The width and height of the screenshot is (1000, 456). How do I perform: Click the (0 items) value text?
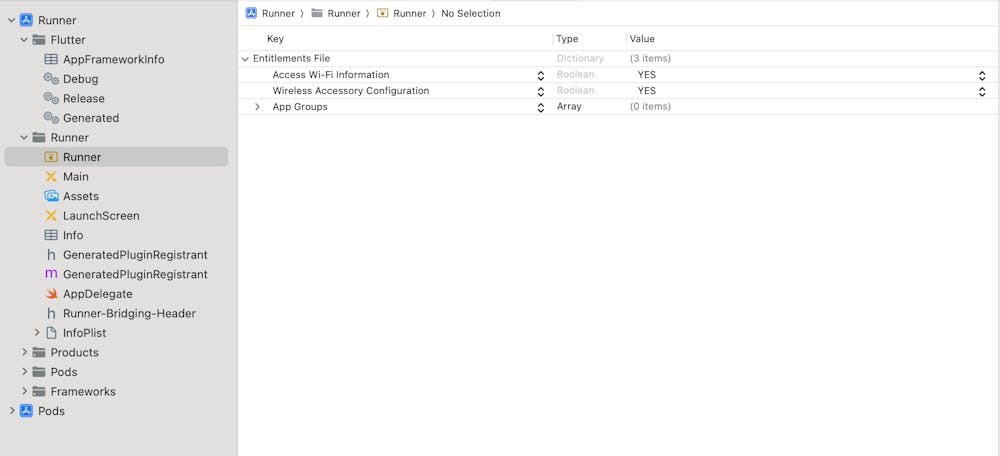[x=651, y=107]
